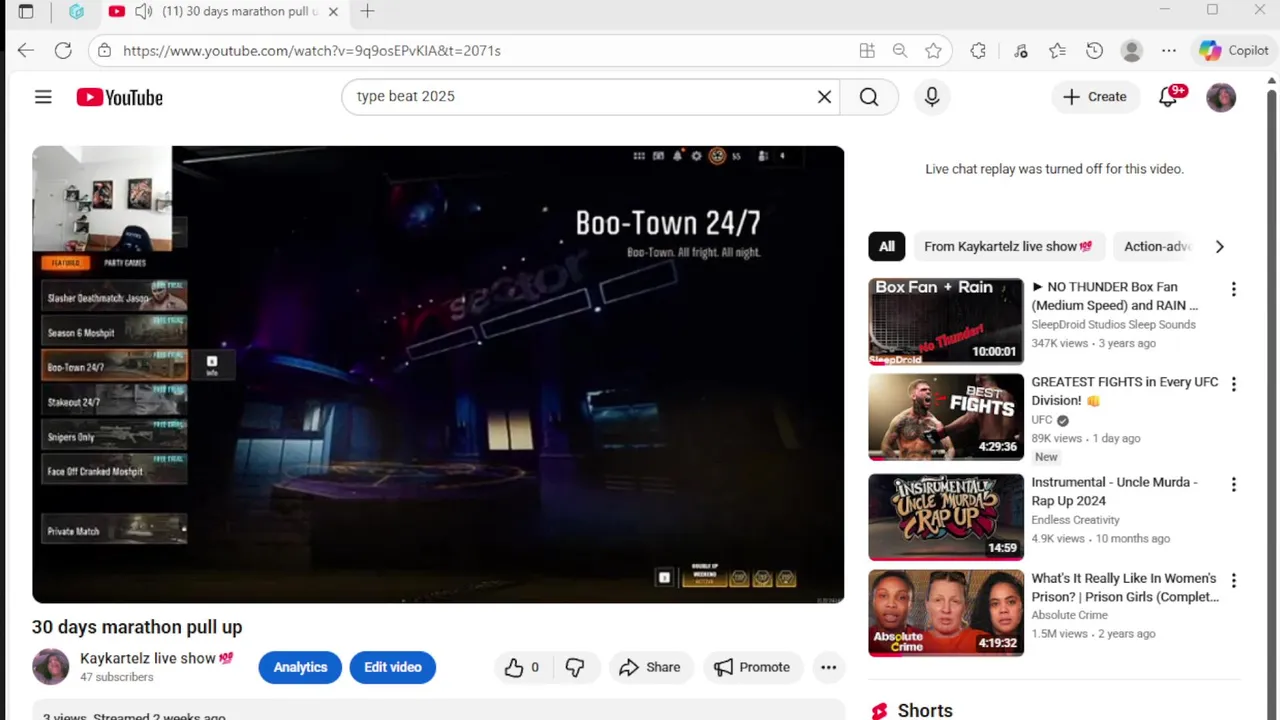Click the Create button
Viewport: 1280px width, 720px height.
pos(1095,97)
